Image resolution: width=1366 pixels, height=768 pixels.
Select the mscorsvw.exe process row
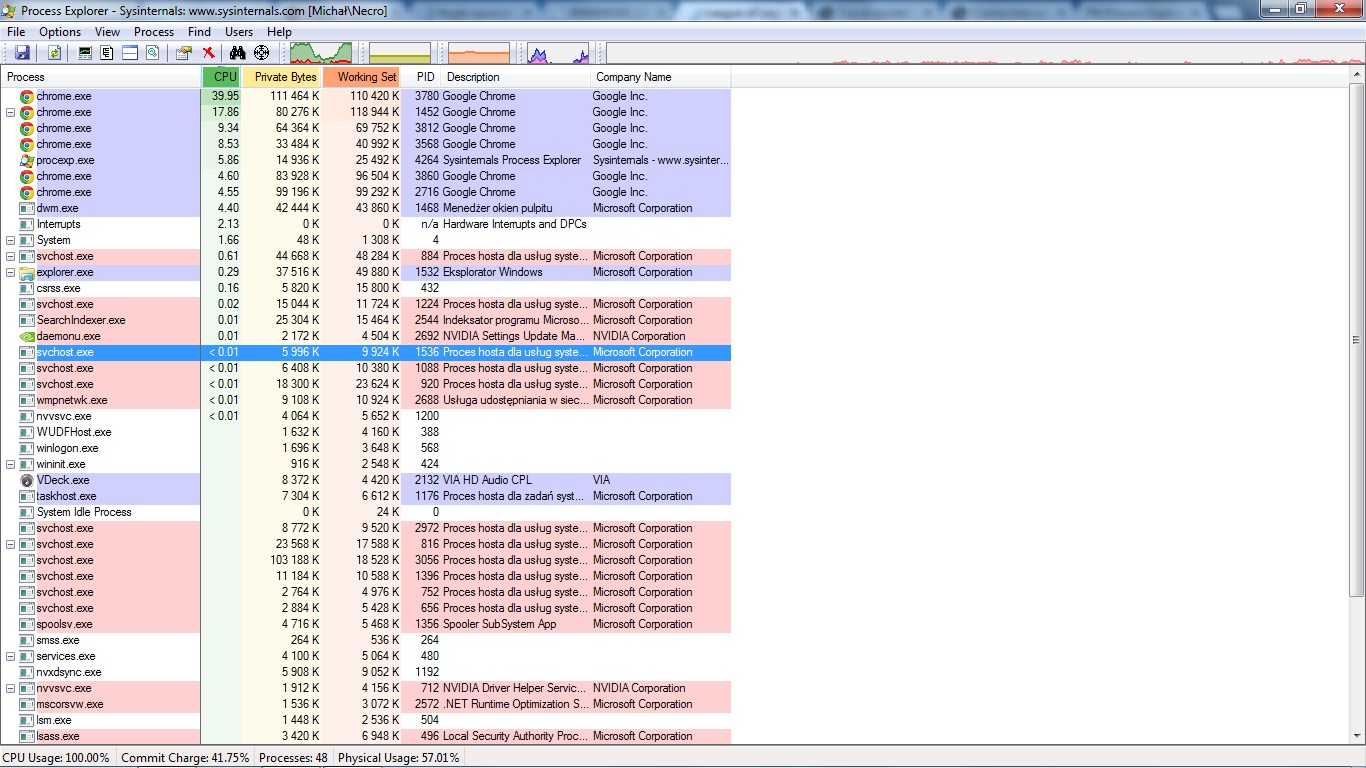coord(366,704)
